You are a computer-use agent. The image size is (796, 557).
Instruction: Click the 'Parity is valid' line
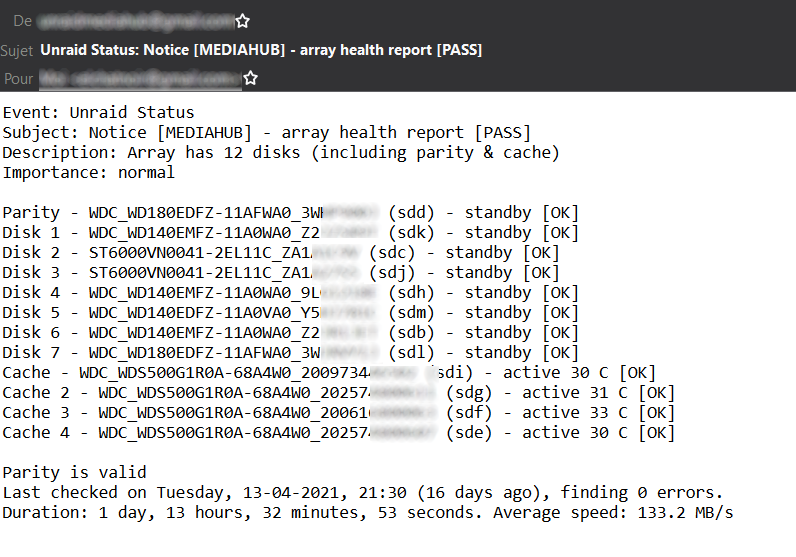tap(75, 473)
